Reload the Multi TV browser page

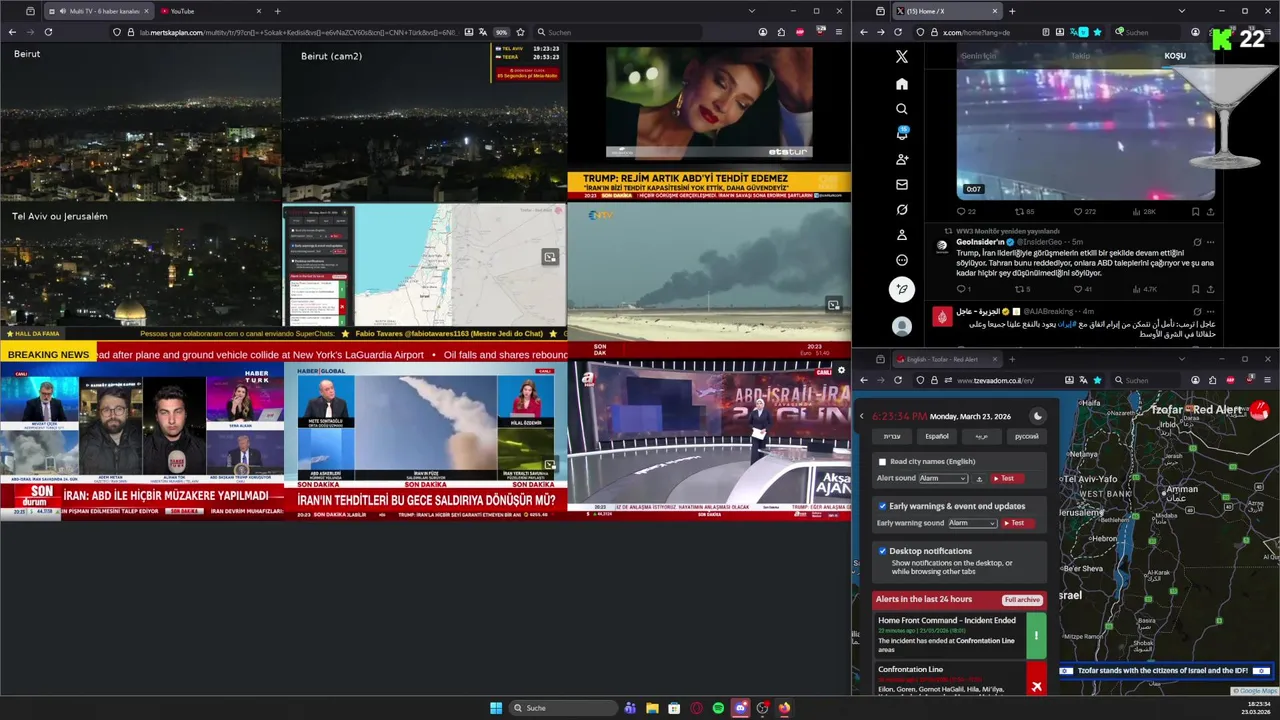pos(48,32)
